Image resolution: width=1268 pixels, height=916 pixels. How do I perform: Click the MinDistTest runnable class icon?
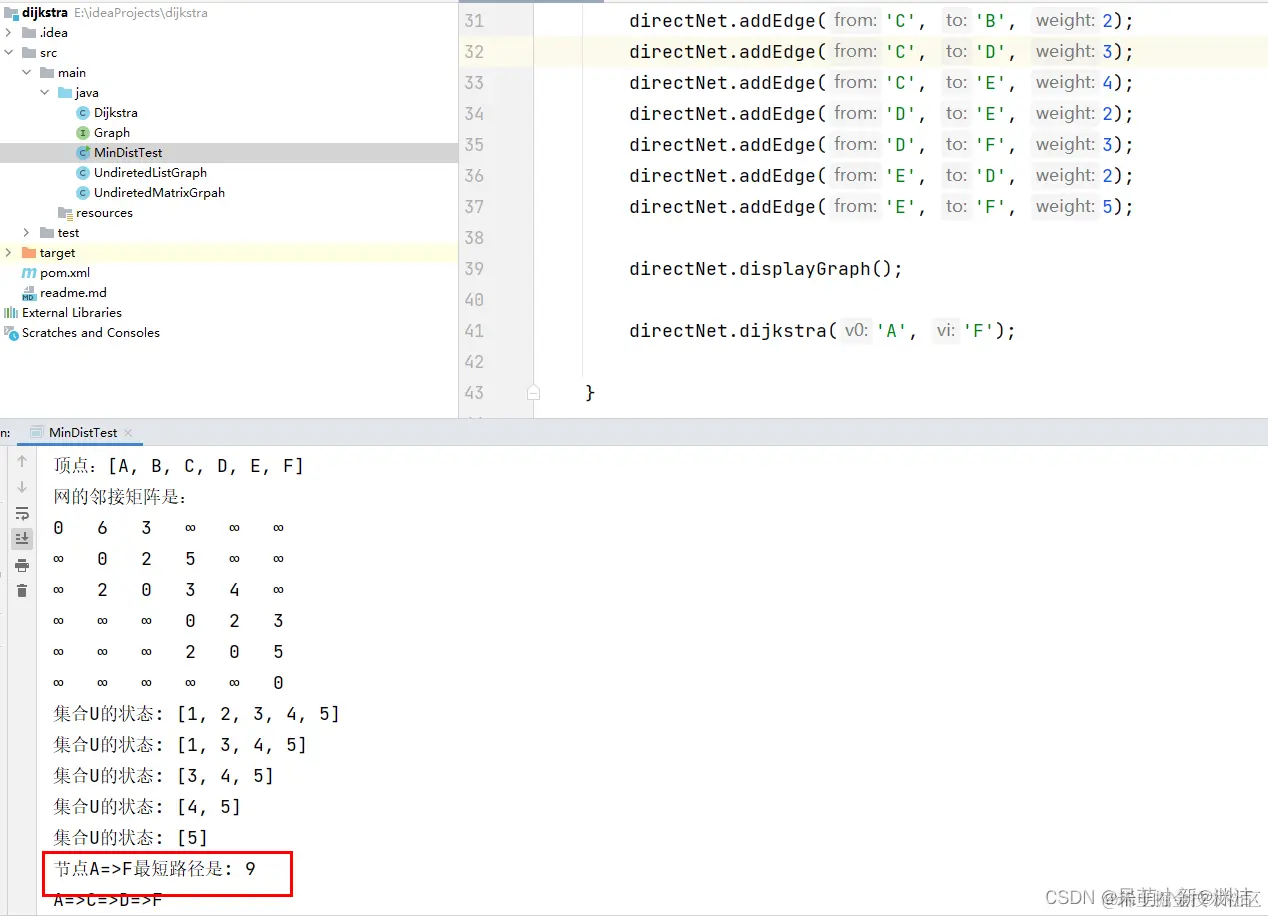[x=84, y=153]
